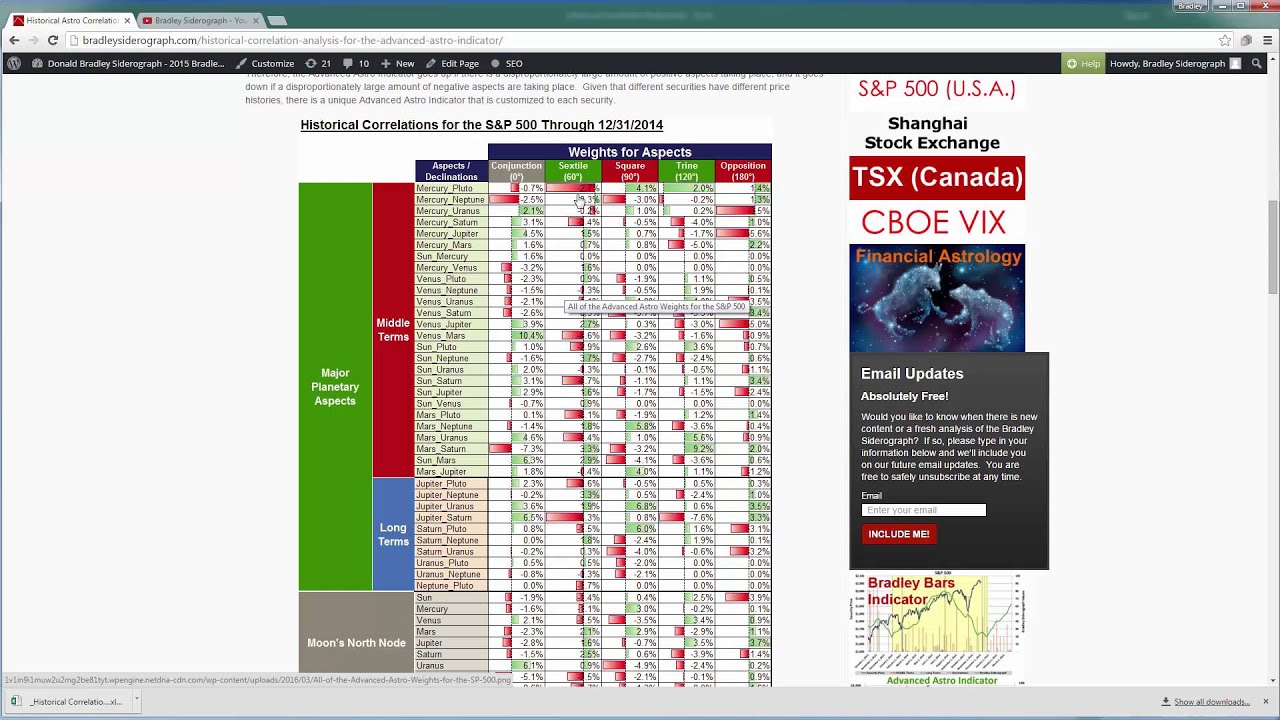Click the address bar URL
Screen dimensions: 1280x720
point(292,40)
